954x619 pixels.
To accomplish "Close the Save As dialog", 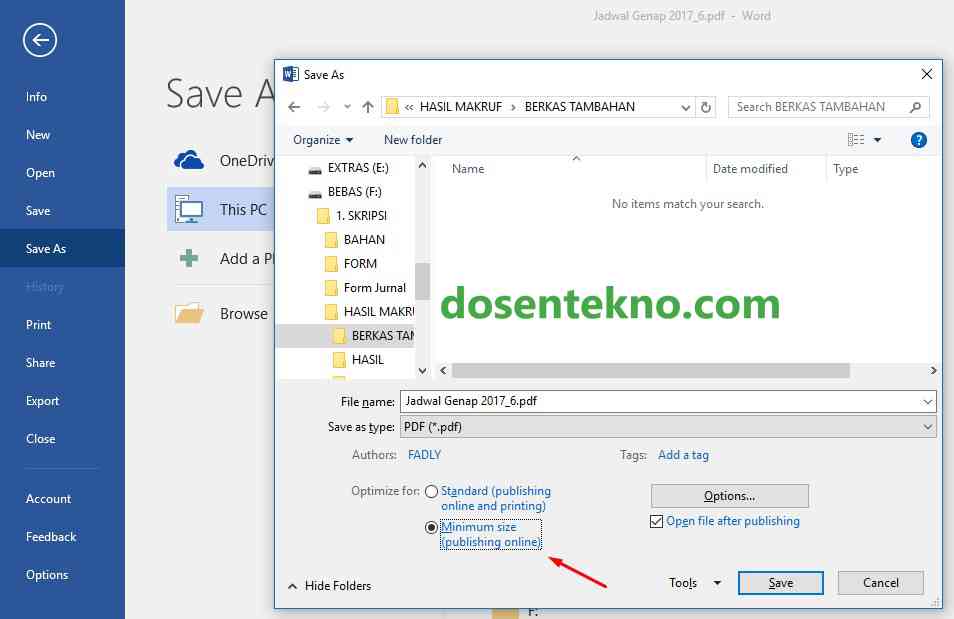I will click(x=927, y=74).
